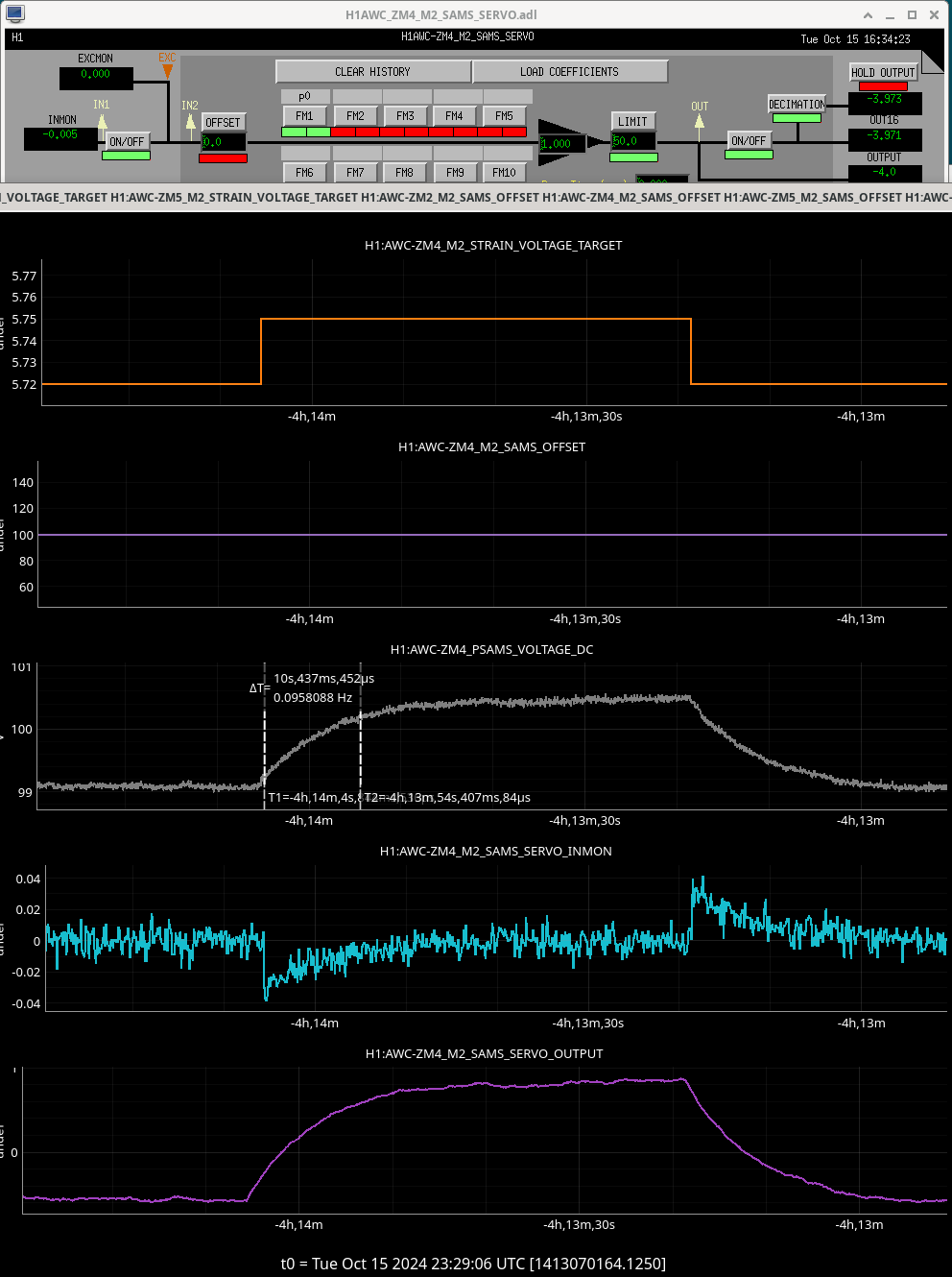
Task: Open the window menu icon in title bar
Action: tap(15, 13)
